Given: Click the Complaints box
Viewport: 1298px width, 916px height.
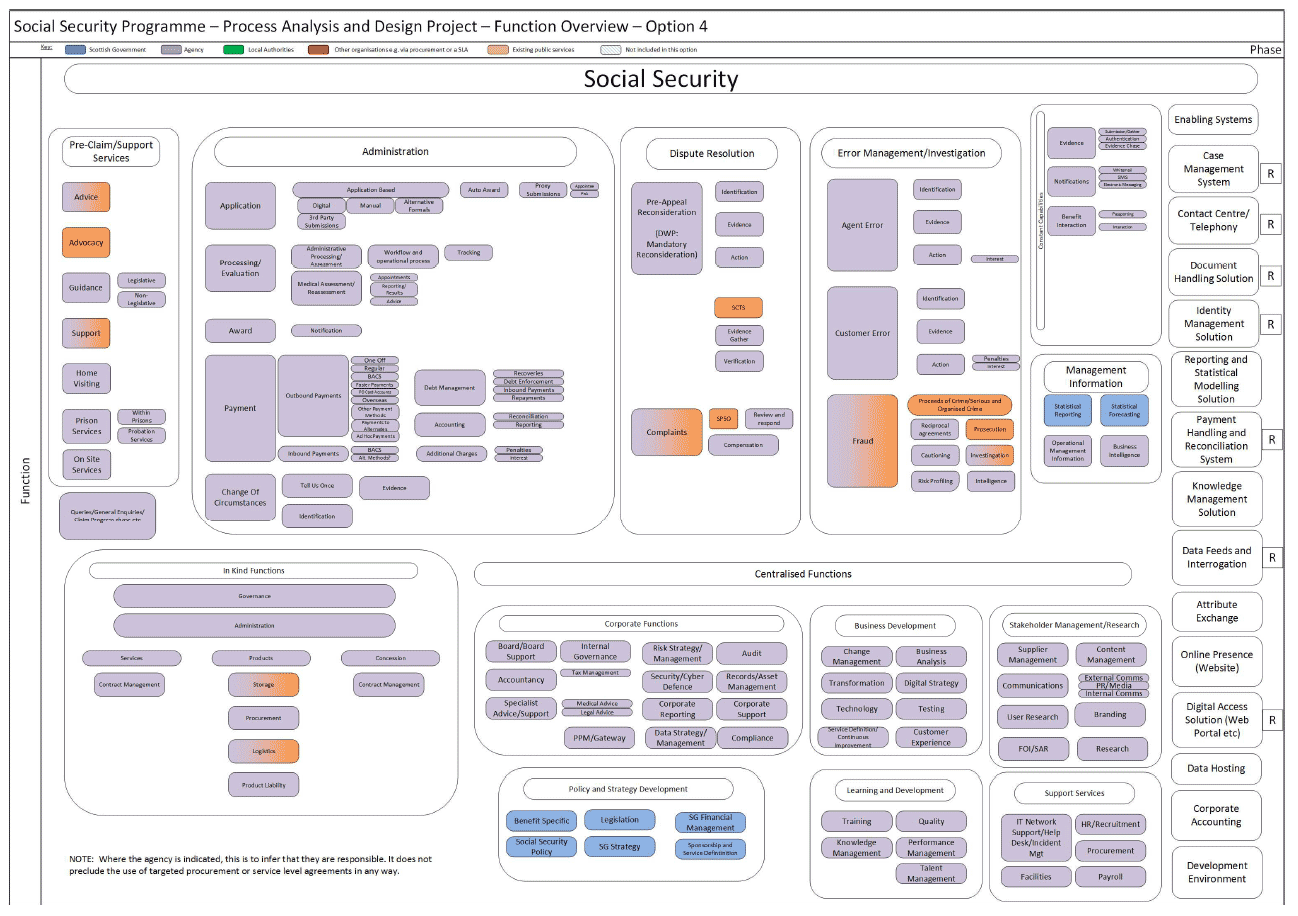Looking at the screenshot, I should [x=667, y=432].
